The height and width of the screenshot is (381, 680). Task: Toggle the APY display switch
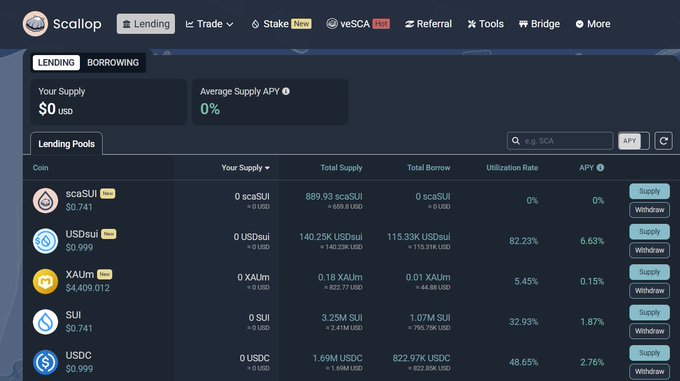[634, 141]
